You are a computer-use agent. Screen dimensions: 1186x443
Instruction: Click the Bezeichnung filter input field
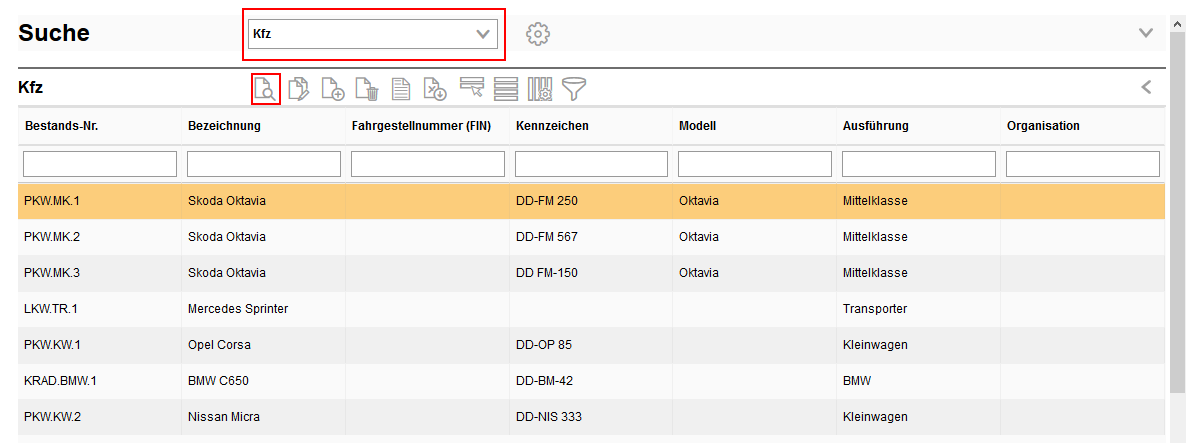264,164
